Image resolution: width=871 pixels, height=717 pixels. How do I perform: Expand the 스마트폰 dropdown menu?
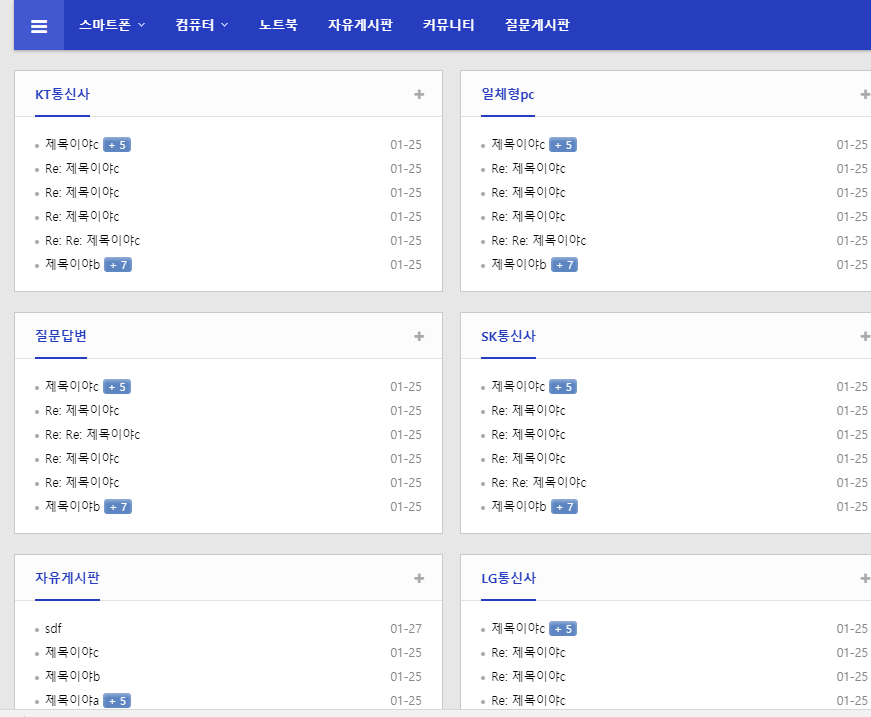[112, 25]
